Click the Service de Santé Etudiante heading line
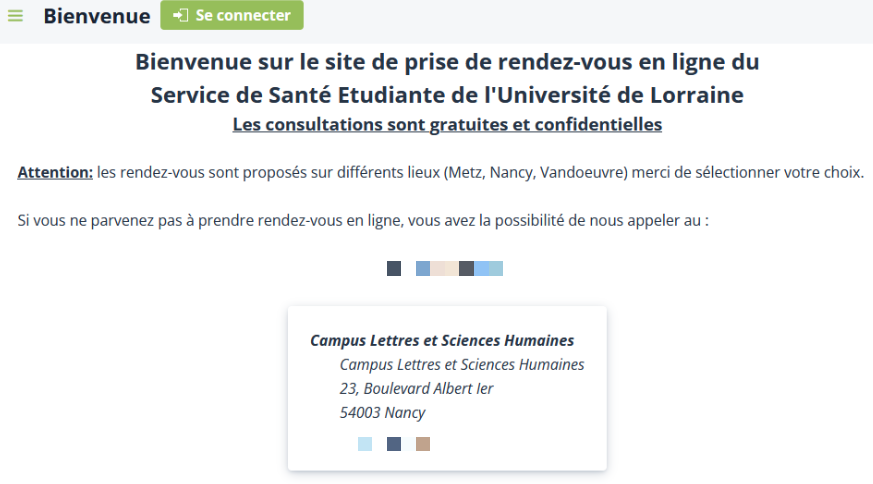Screen dimensions: 873x484 (x=447, y=95)
